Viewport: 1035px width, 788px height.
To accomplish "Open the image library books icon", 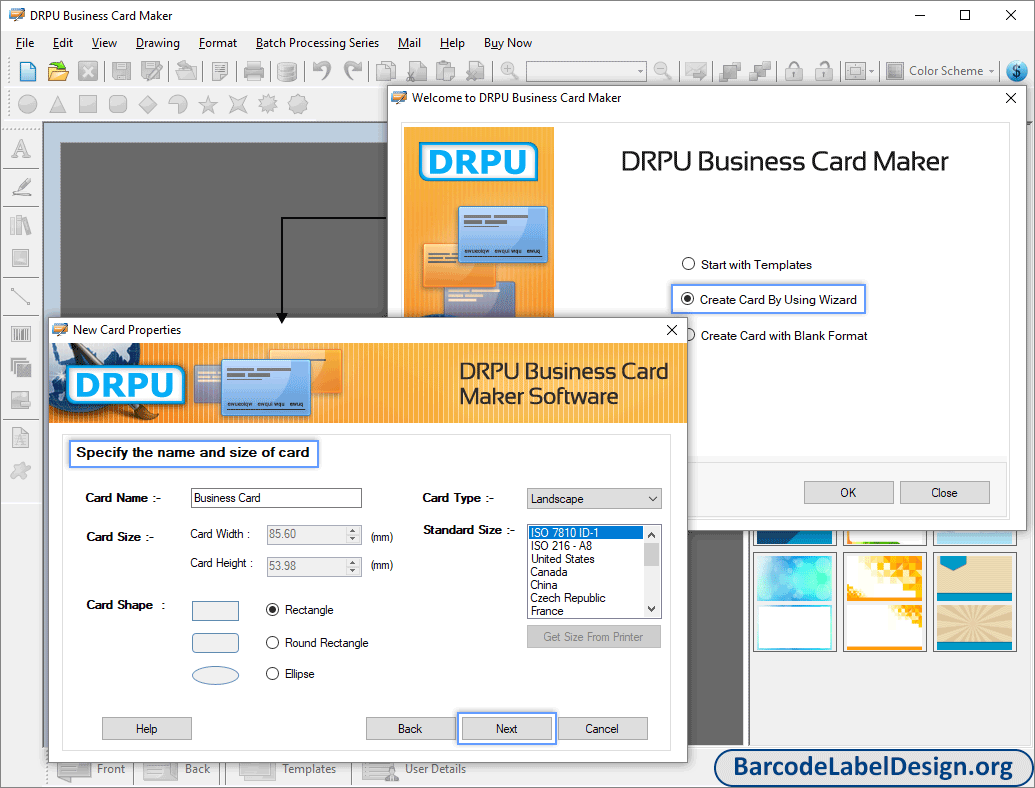I will tap(21, 225).
